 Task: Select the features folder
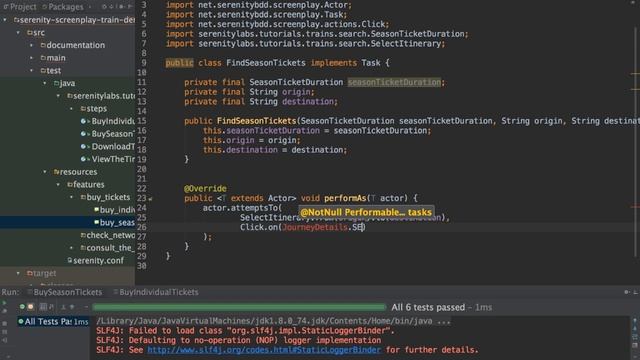click(86, 184)
